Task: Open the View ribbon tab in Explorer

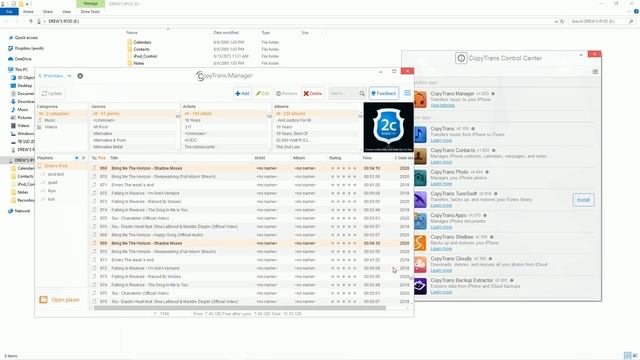Action: (x=66, y=11)
